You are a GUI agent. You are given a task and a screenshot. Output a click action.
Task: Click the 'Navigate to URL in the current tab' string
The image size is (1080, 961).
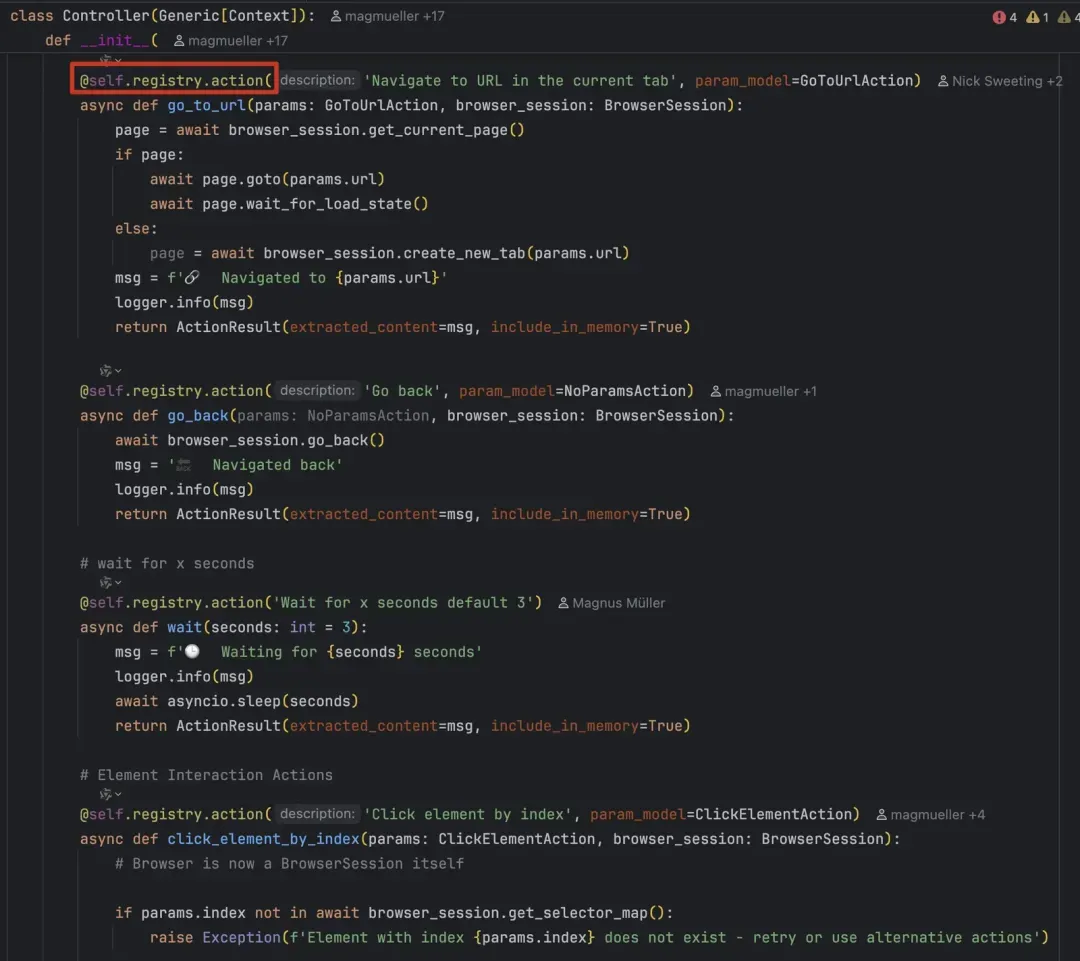click(x=520, y=81)
